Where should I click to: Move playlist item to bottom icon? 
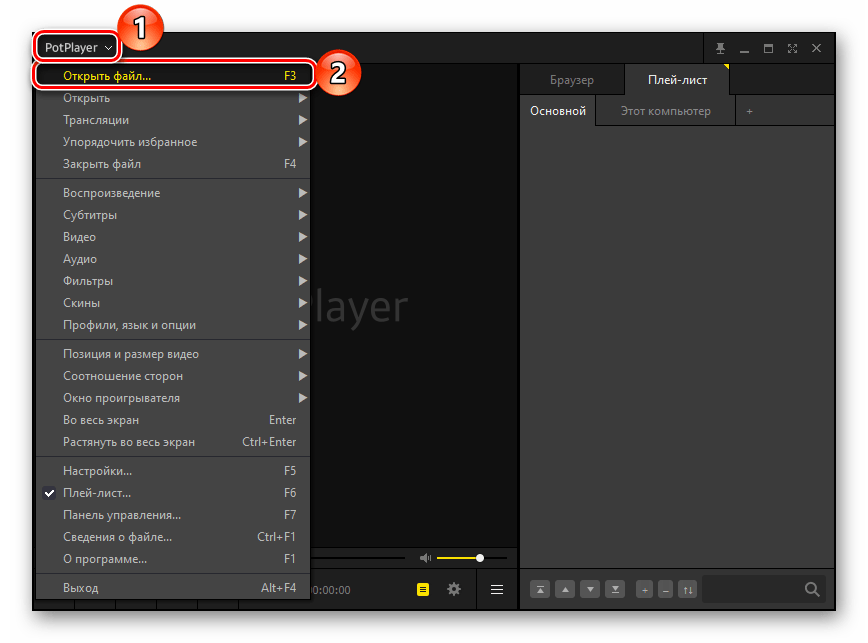pyautogui.click(x=615, y=589)
